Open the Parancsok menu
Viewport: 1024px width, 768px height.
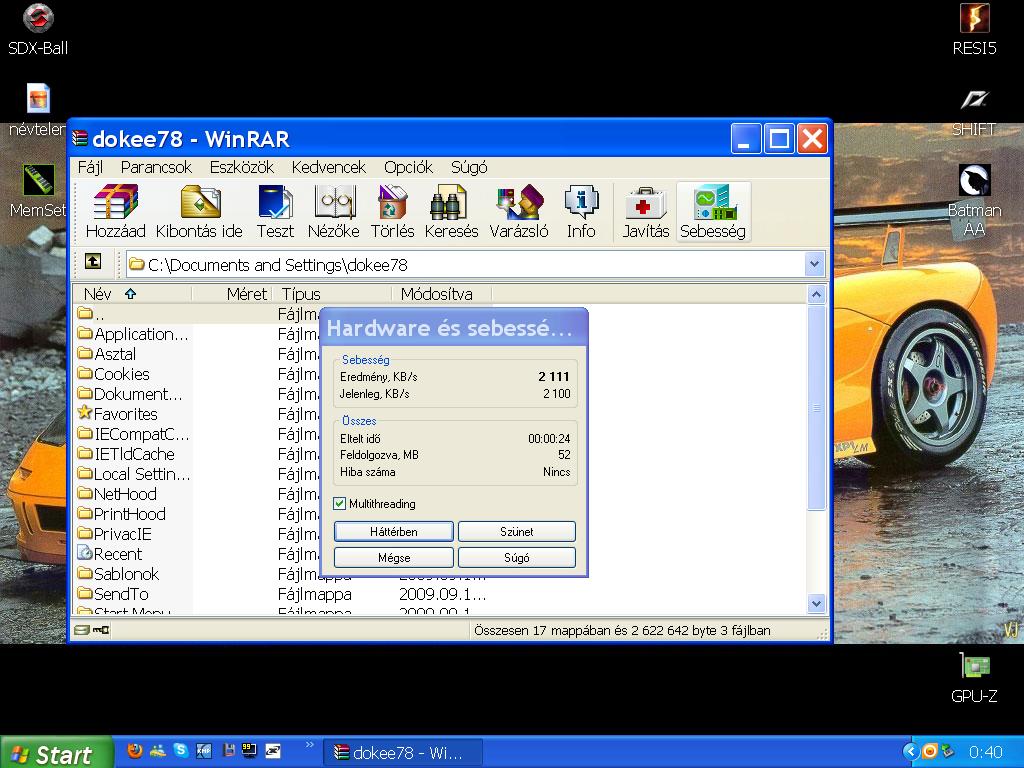click(156, 167)
